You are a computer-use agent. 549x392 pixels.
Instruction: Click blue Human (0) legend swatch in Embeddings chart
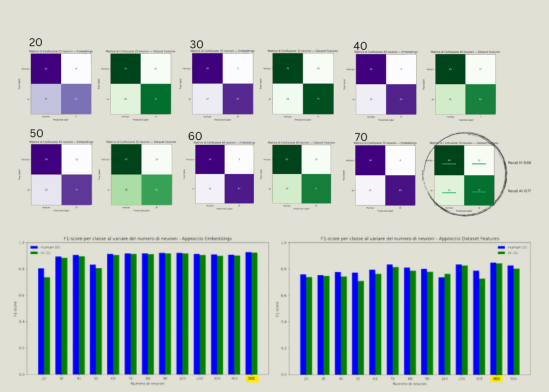[34, 247]
